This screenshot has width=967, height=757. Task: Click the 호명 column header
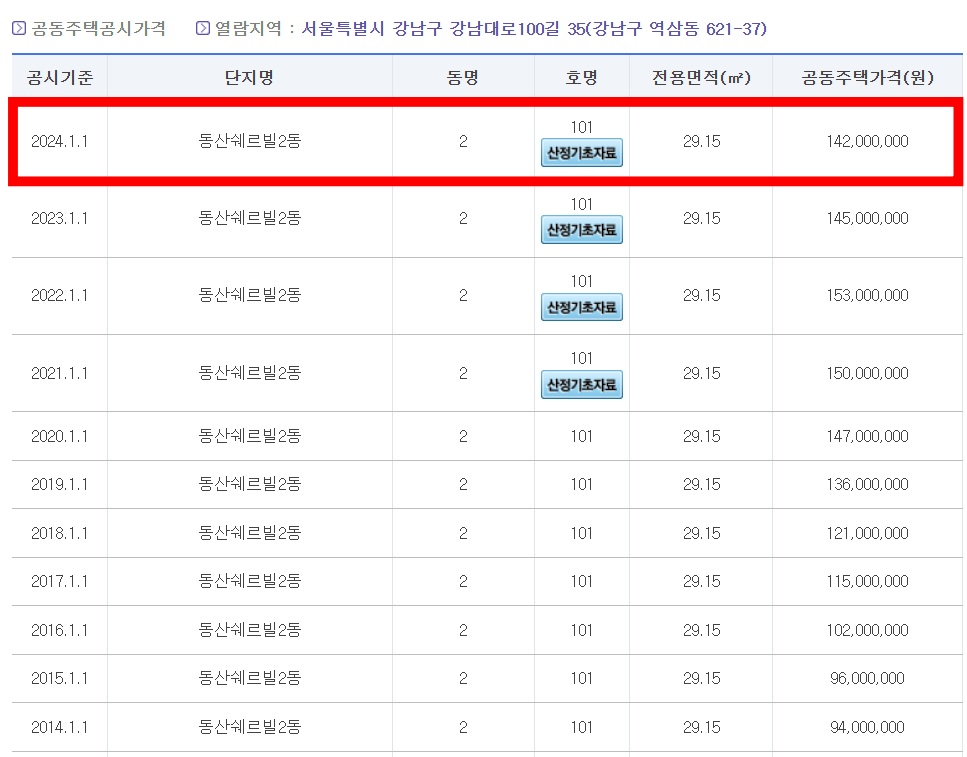(x=581, y=75)
